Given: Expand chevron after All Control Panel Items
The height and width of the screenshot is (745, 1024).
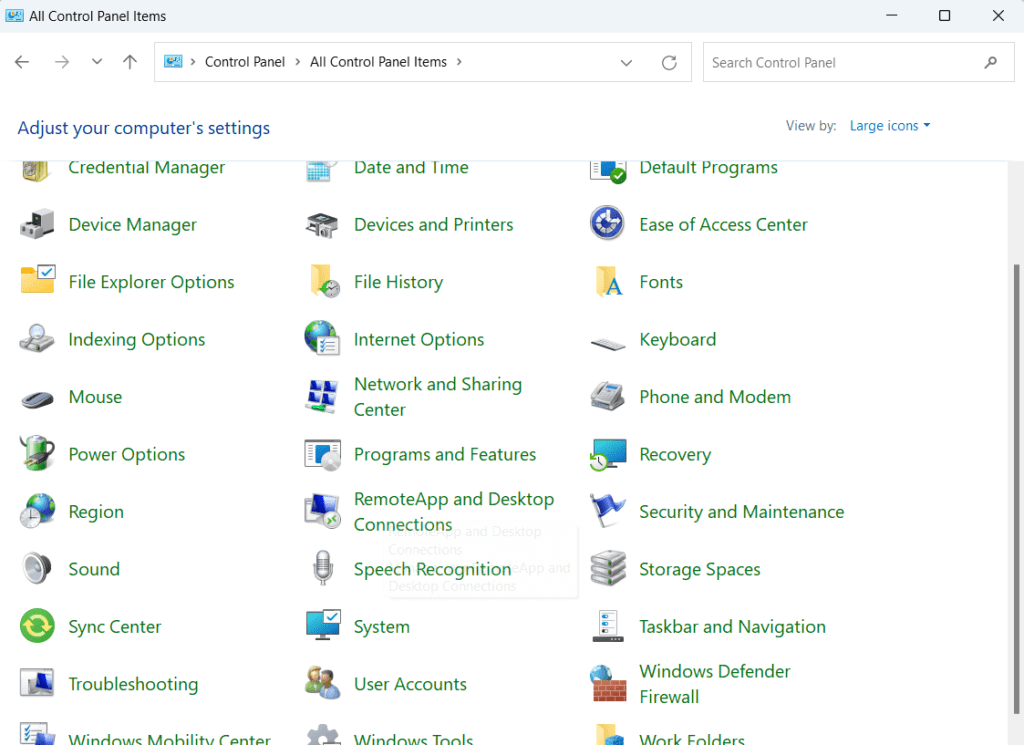Looking at the screenshot, I should click(459, 61).
